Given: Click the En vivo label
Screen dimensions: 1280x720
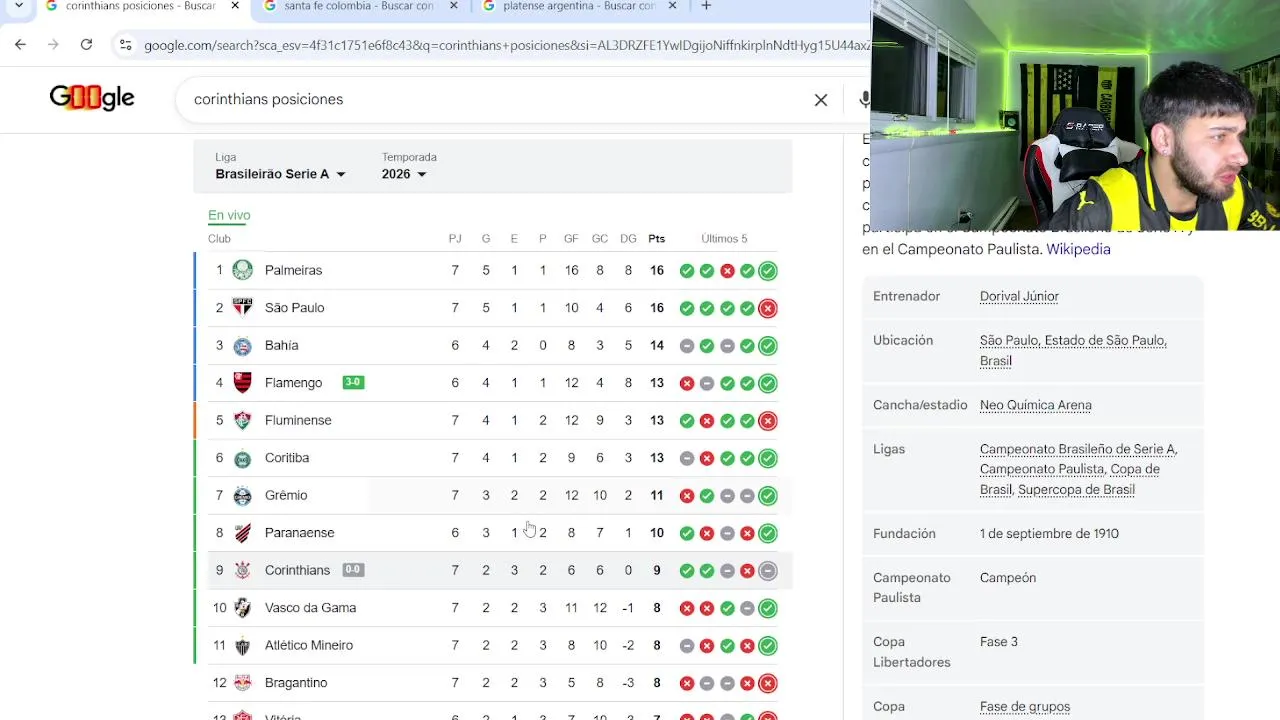Looking at the screenshot, I should pos(229,215).
